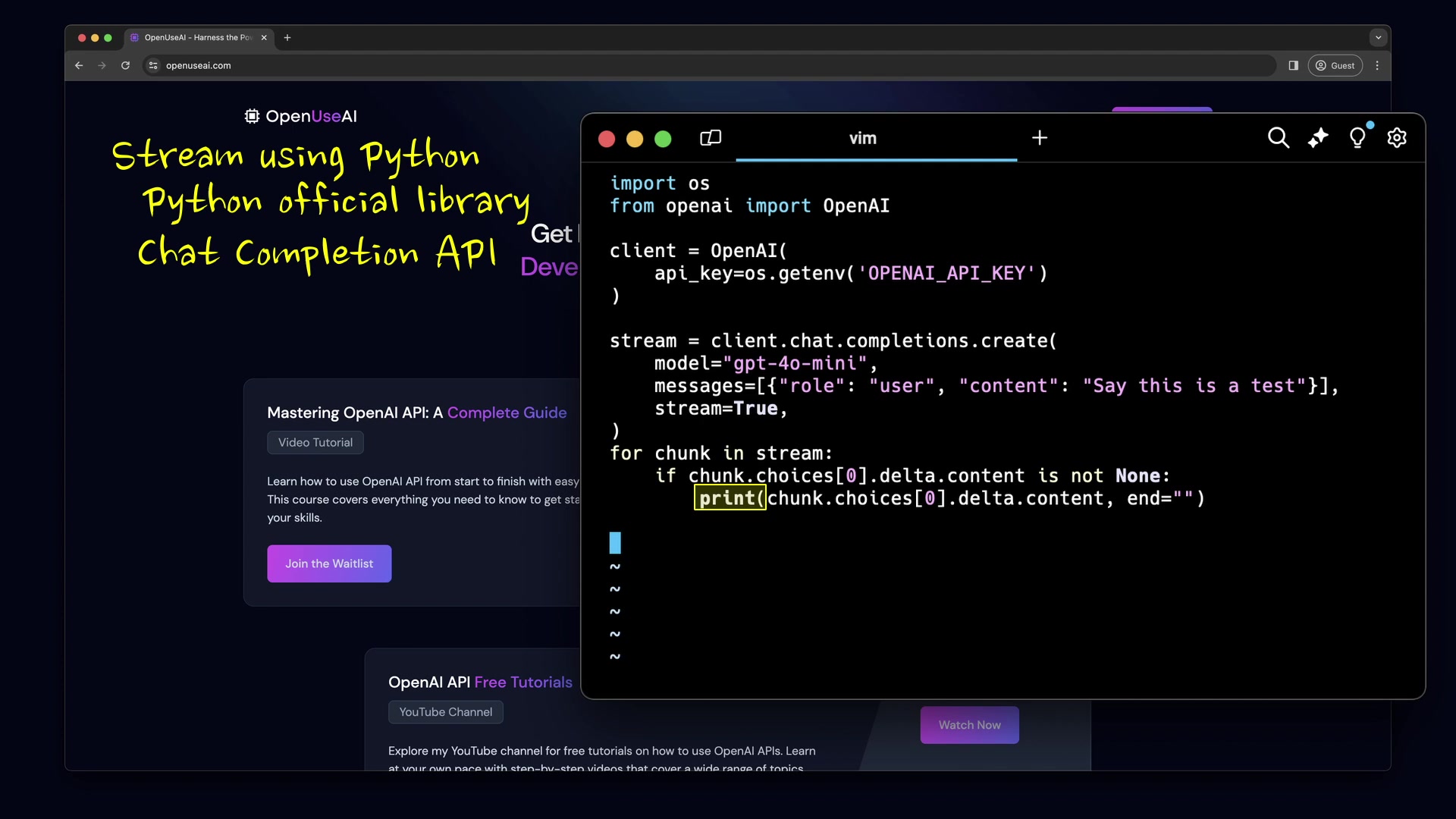1456x819 pixels.
Task: Click 'client.chat.completions.create(' text
Action: (883, 340)
